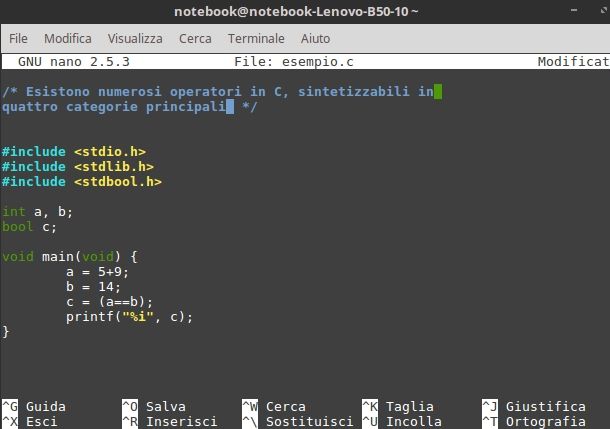Image resolution: width=610 pixels, height=429 pixels.
Task: Place cursor on '#include <stdio.h>' line
Action: pyautogui.click(x=74, y=152)
